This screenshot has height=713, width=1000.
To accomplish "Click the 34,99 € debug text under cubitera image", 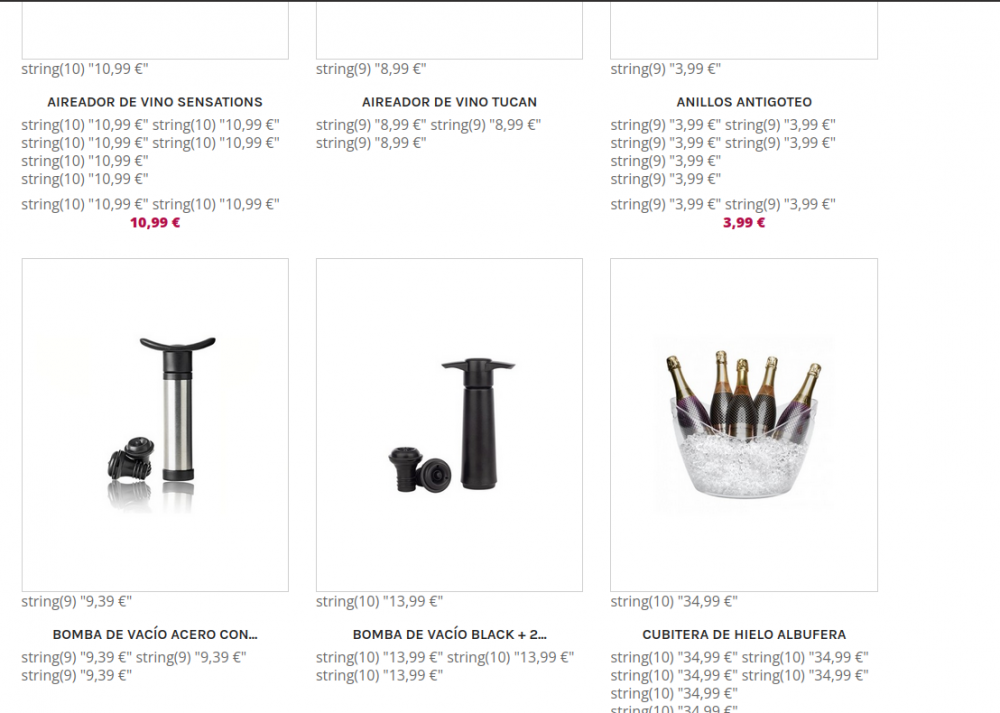I will pos(674,601).
